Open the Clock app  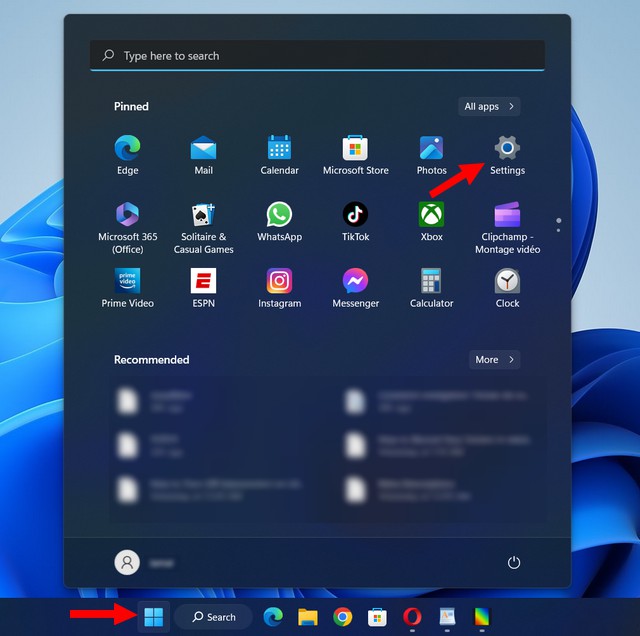click(x=507, y=288)
